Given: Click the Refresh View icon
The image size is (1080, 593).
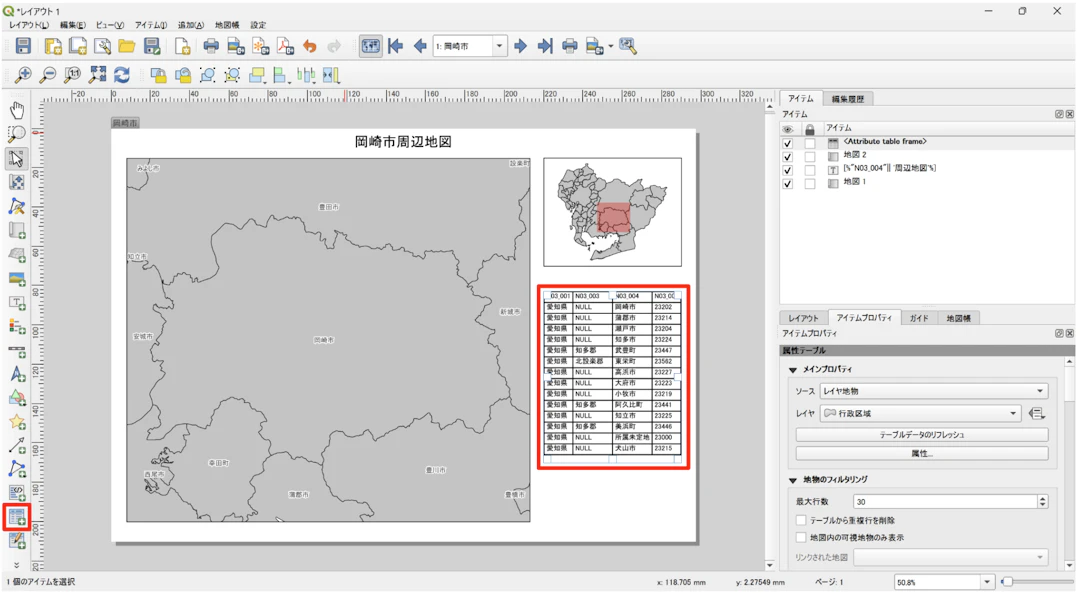Looking at the screenshot, I should click(x=122, y=75).
